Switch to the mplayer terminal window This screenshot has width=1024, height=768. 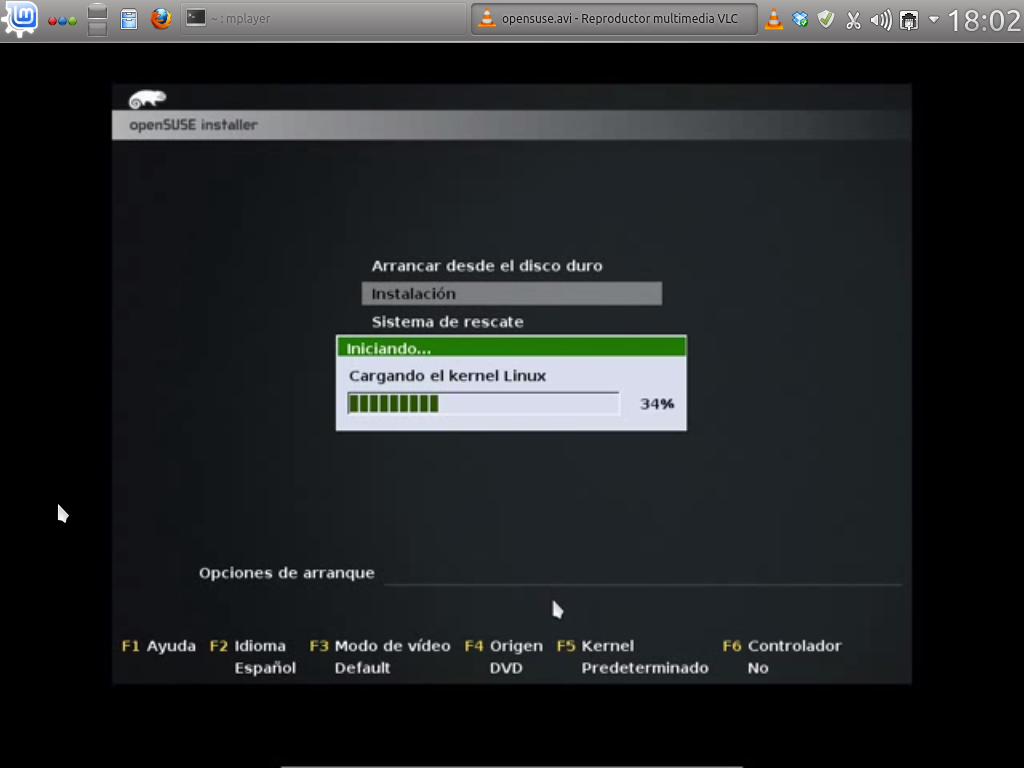[322, 18]
